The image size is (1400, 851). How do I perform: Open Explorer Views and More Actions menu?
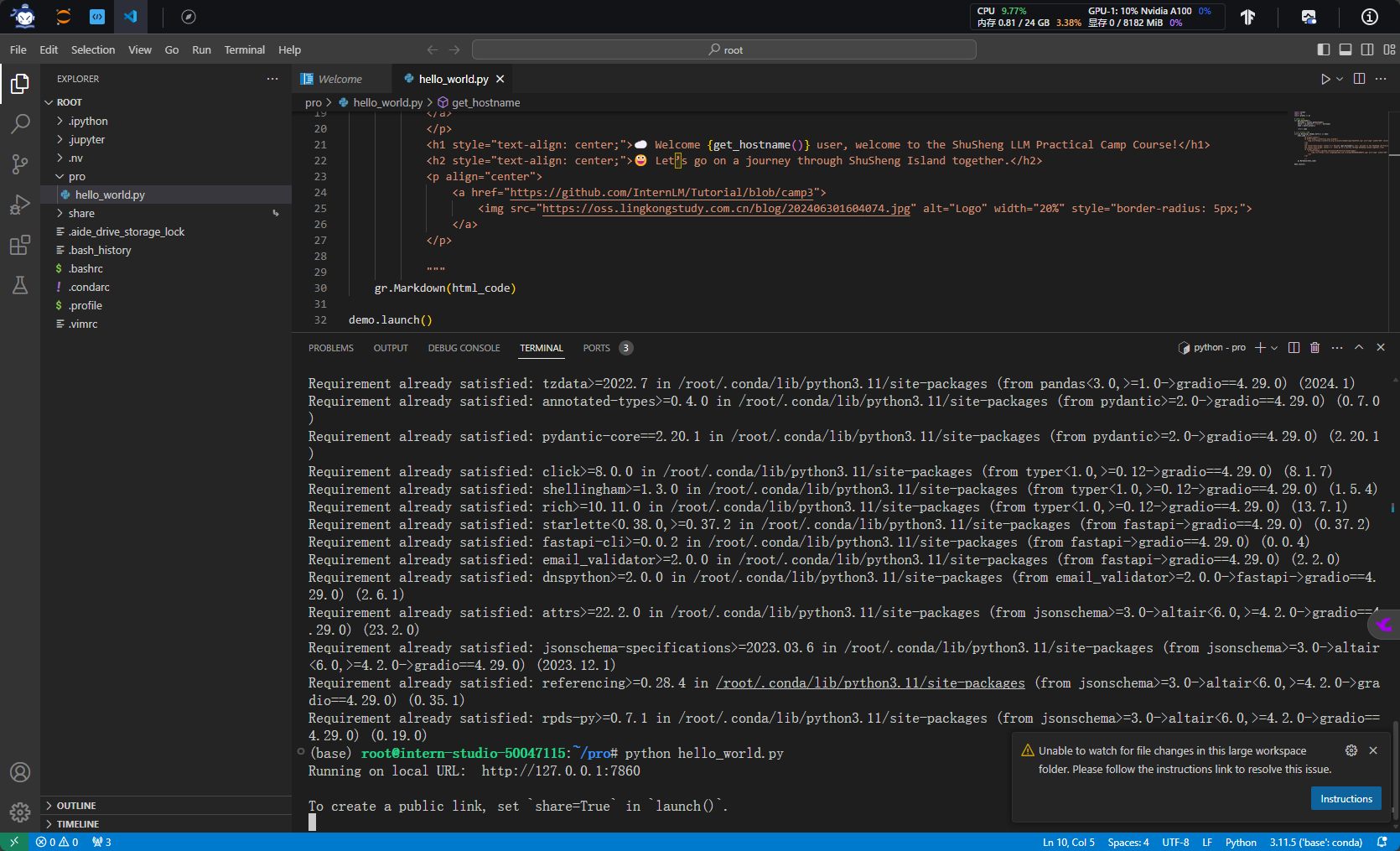272,79
